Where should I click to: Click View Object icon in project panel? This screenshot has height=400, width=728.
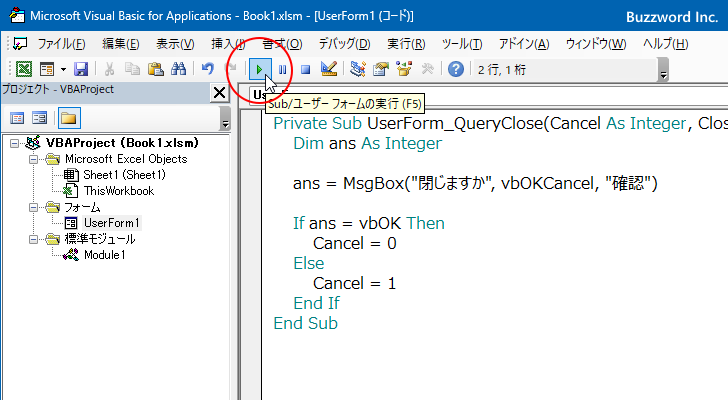coord(39,118)
